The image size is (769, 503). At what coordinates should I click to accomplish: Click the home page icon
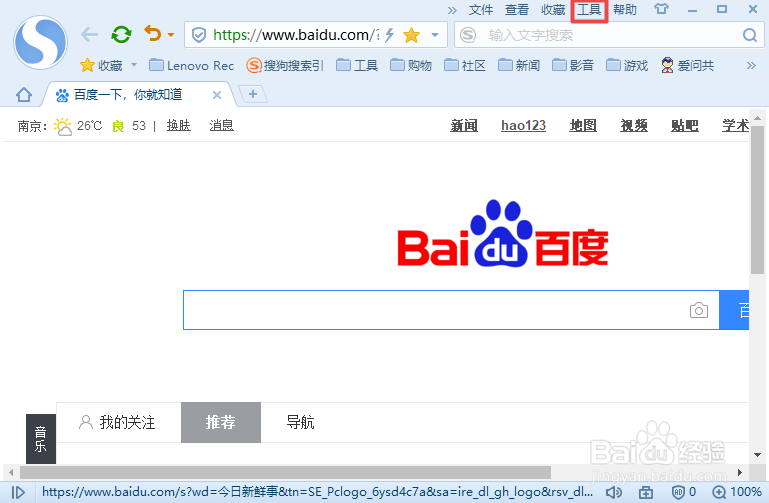[24, 94]
